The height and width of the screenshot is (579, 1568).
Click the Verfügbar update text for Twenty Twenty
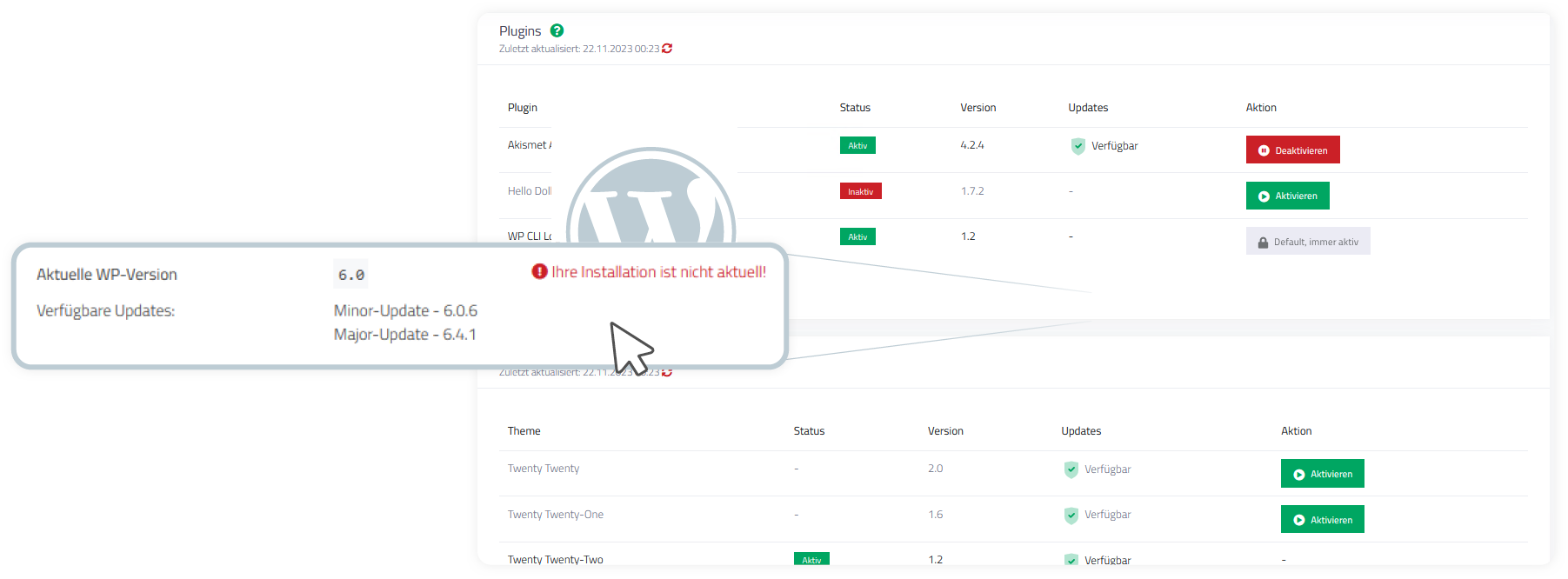point(1107,469)
